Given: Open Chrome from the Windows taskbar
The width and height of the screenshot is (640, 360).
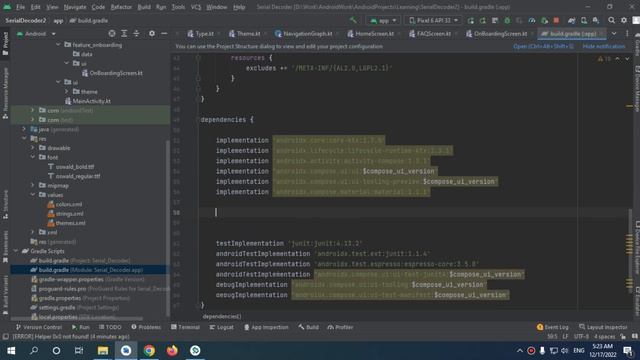Looking at the screenshot, I should [149, 351].
